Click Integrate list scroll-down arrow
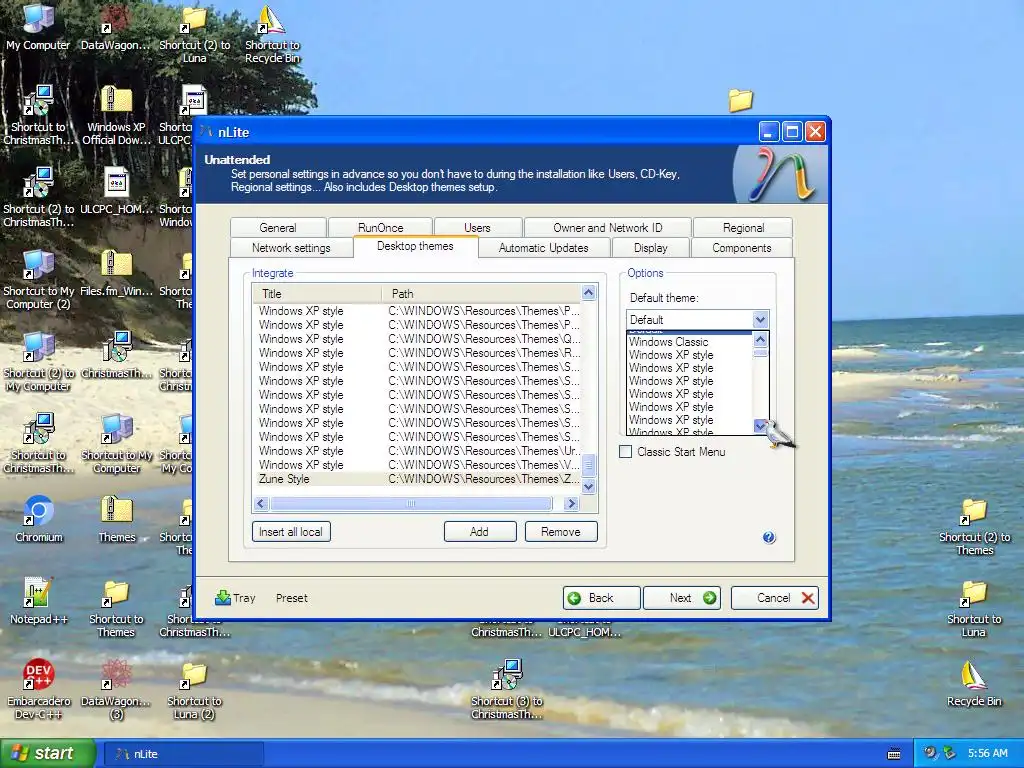This screenshot has width=1024, height=768. tap(588, 487)
